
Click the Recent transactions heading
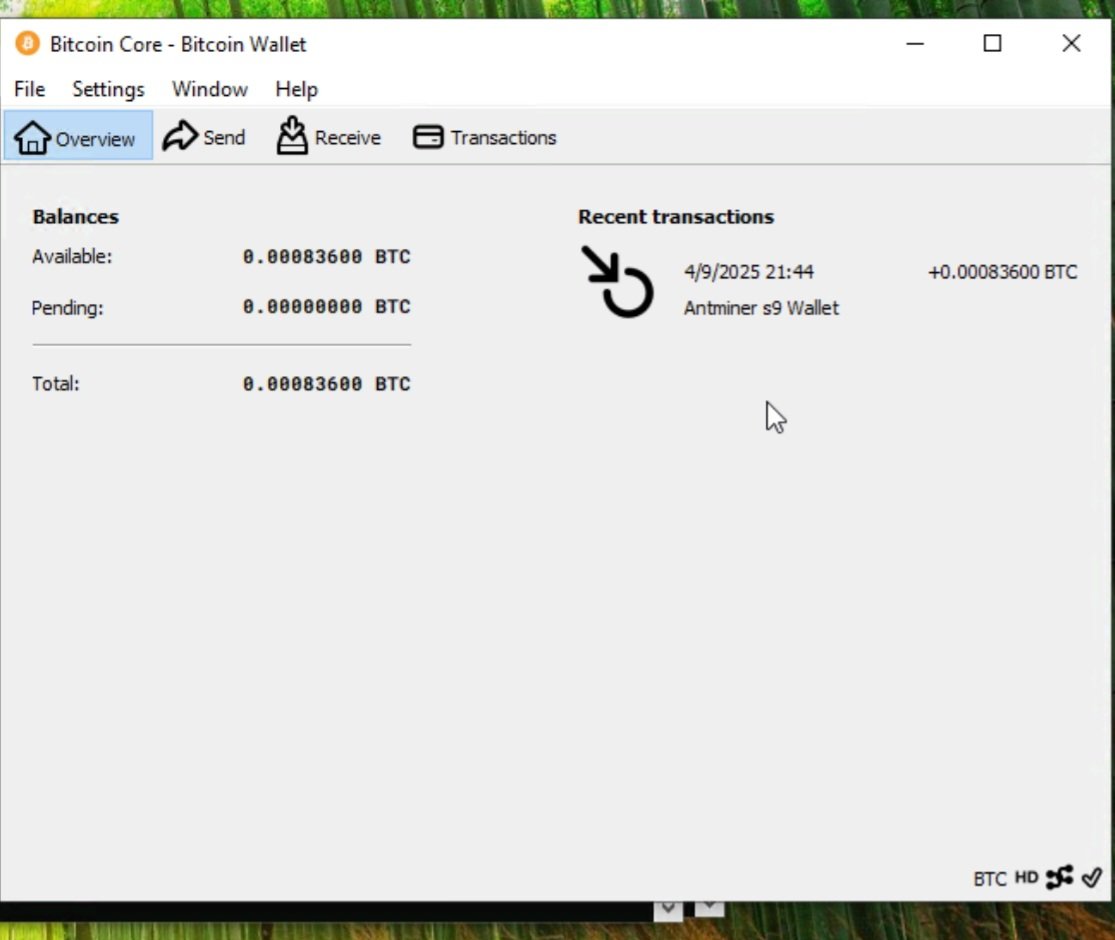677,216
